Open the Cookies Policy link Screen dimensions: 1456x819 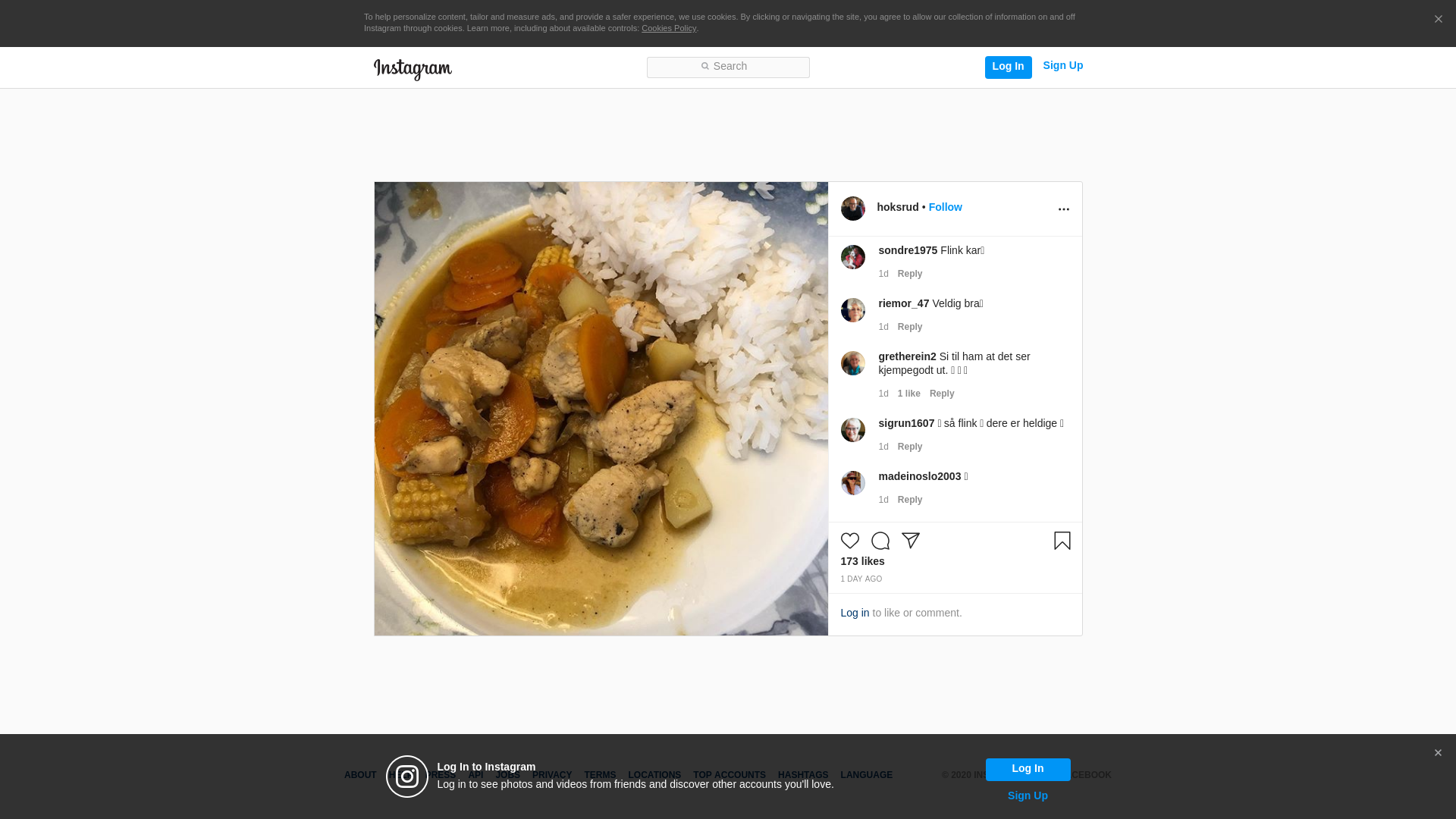point(669,28)
